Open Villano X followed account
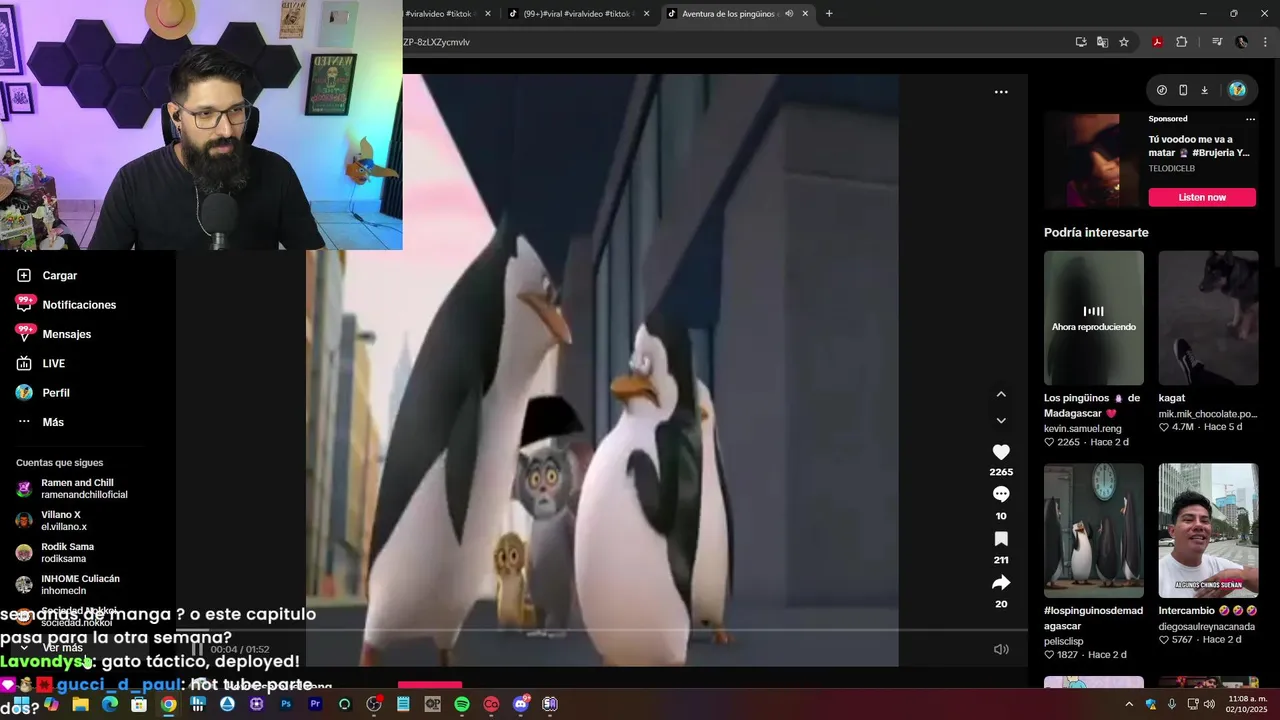Screen dimensions: 1280x720 pos(52,521)
